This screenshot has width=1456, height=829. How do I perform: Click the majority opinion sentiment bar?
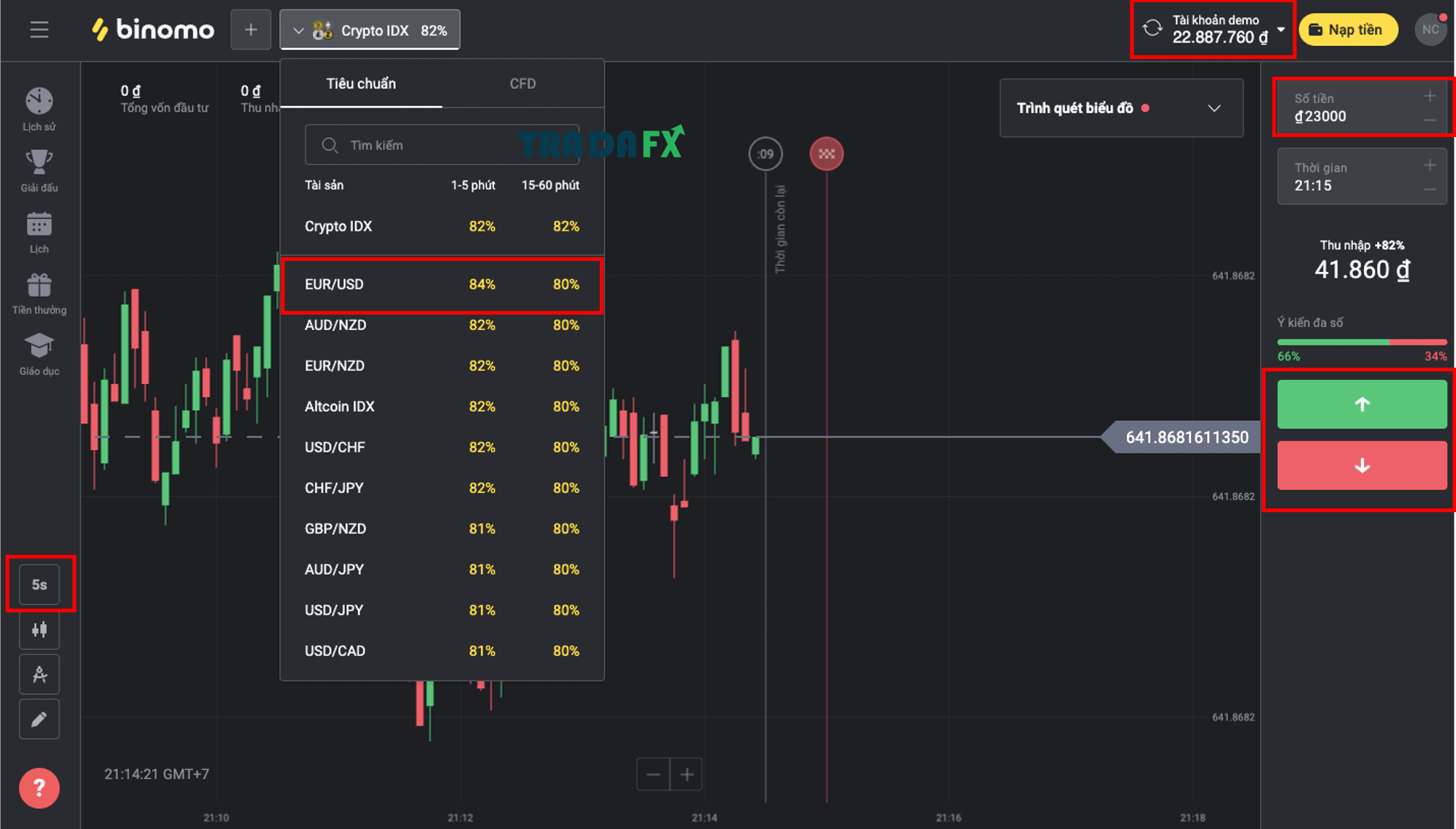1362,342
